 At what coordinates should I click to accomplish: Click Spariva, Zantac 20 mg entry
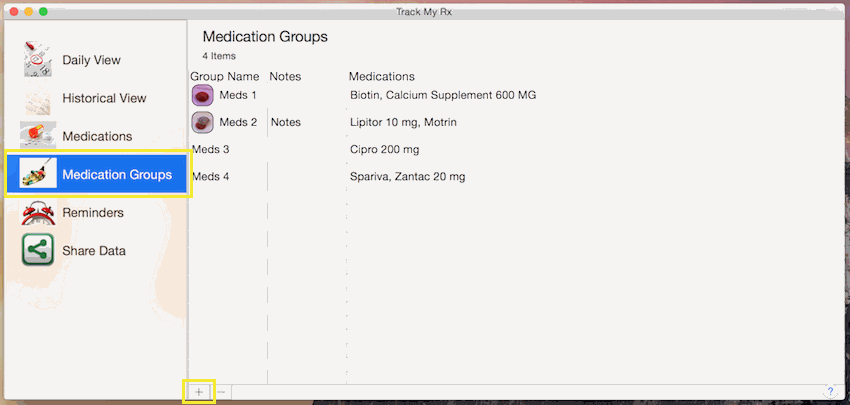pyautogui.click(x=408, y=176)
